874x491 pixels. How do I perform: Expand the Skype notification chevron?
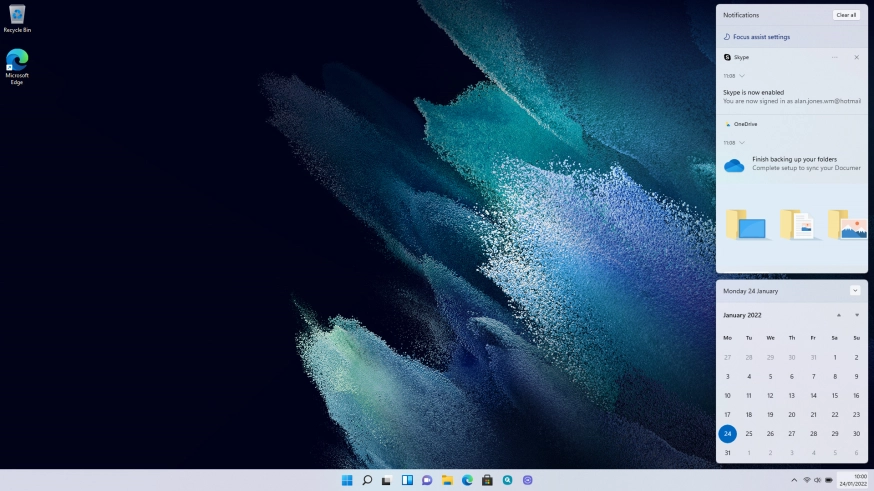pyautogui.click(x=742, y=76)
